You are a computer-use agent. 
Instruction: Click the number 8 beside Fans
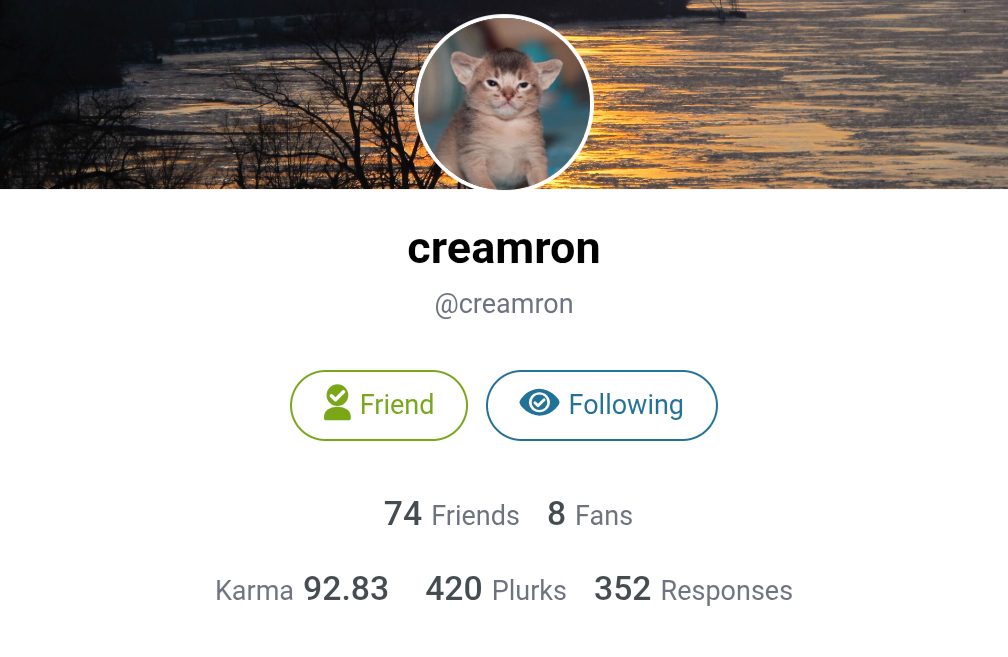tap(556, 514)
